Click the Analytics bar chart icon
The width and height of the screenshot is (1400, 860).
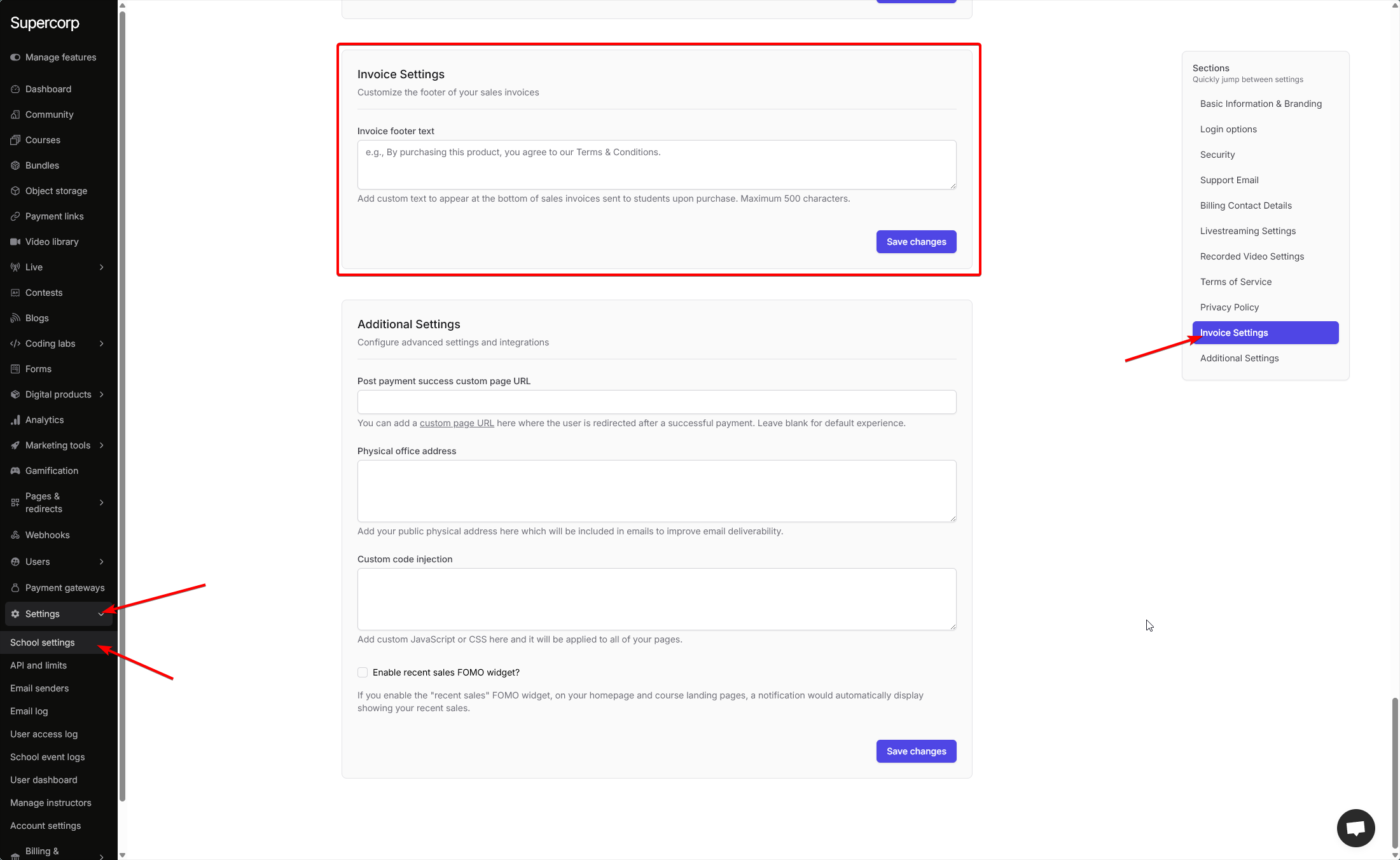15,420
